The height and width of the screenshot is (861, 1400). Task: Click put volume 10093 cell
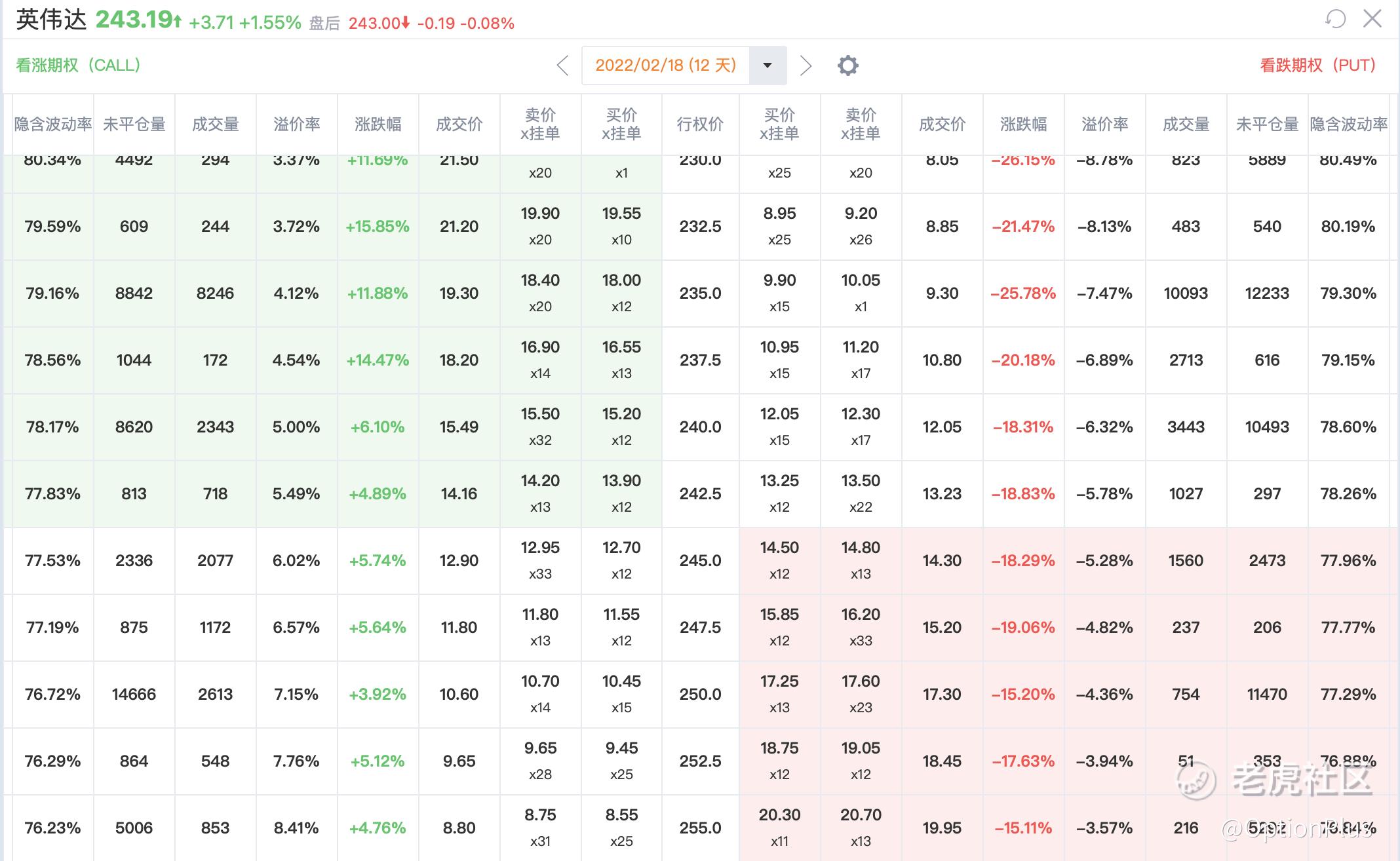(1186, 294)
